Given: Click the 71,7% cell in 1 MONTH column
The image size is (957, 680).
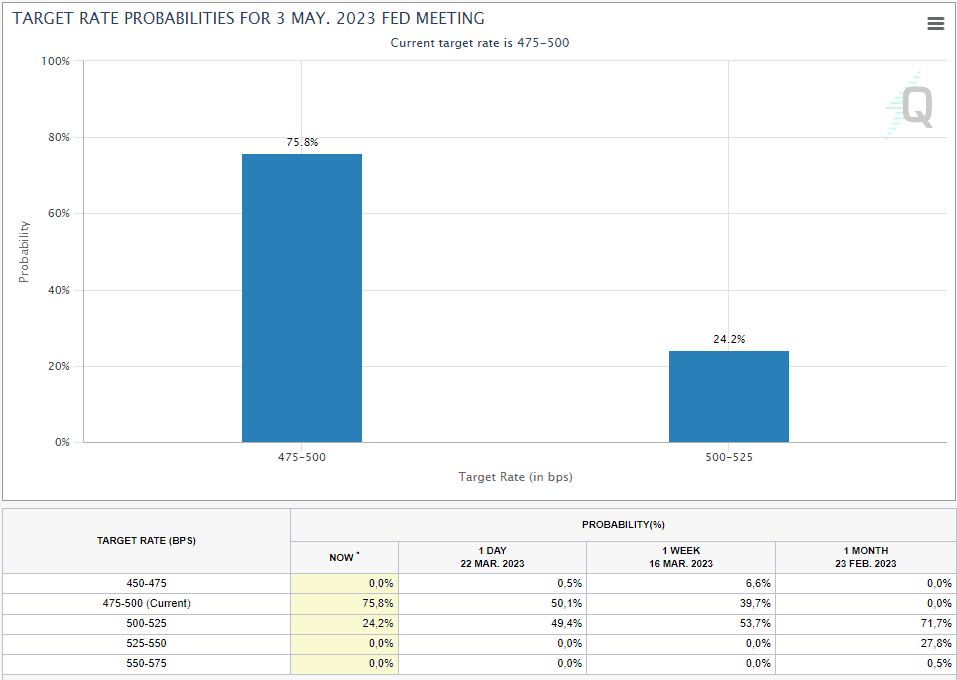Looking at the screenshot, I should coord(865,623).
